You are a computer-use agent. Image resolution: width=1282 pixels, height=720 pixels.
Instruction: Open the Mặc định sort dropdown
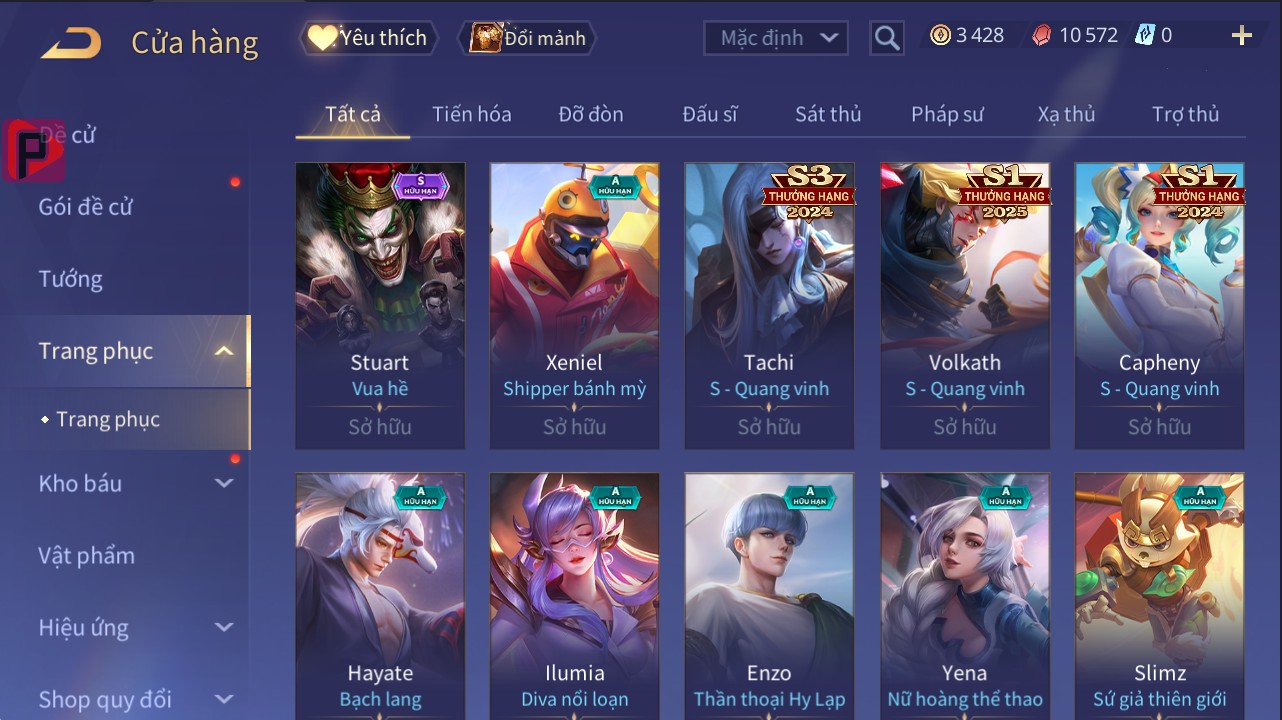pos(776,38)
